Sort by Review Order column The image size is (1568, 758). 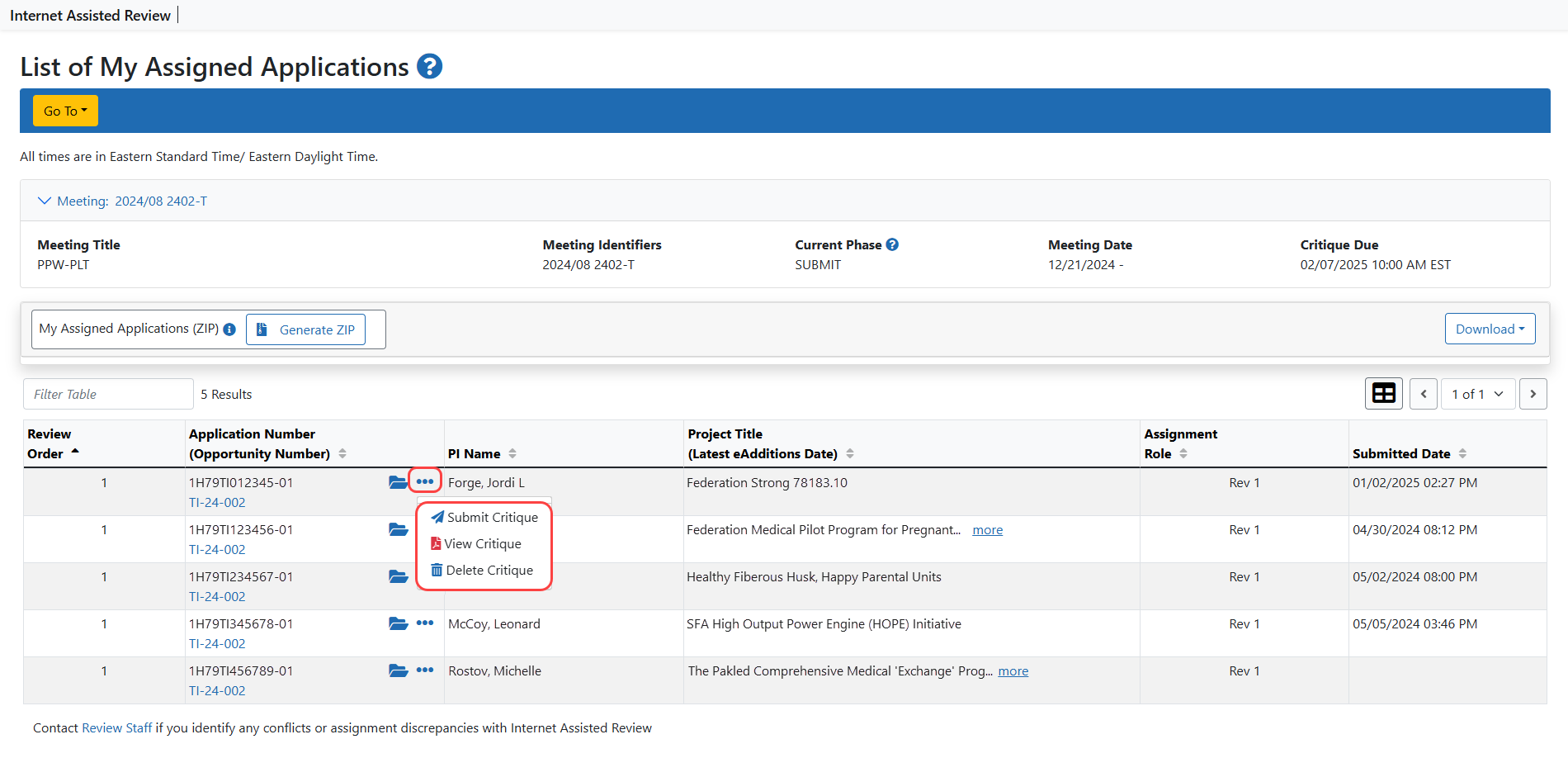pos(75,452)
